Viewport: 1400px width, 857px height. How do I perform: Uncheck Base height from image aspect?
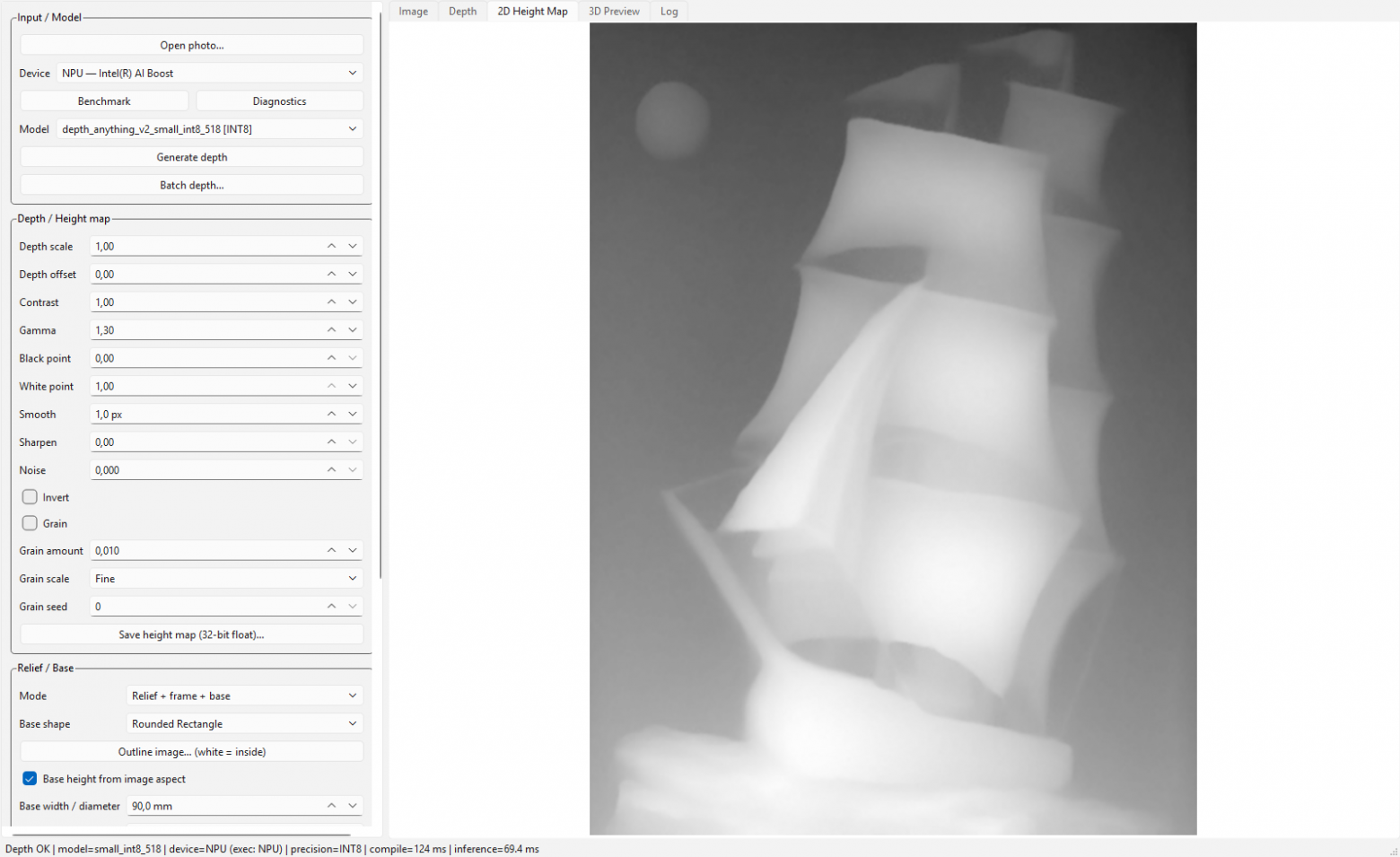pyautogui.click(x=30, y=779)
